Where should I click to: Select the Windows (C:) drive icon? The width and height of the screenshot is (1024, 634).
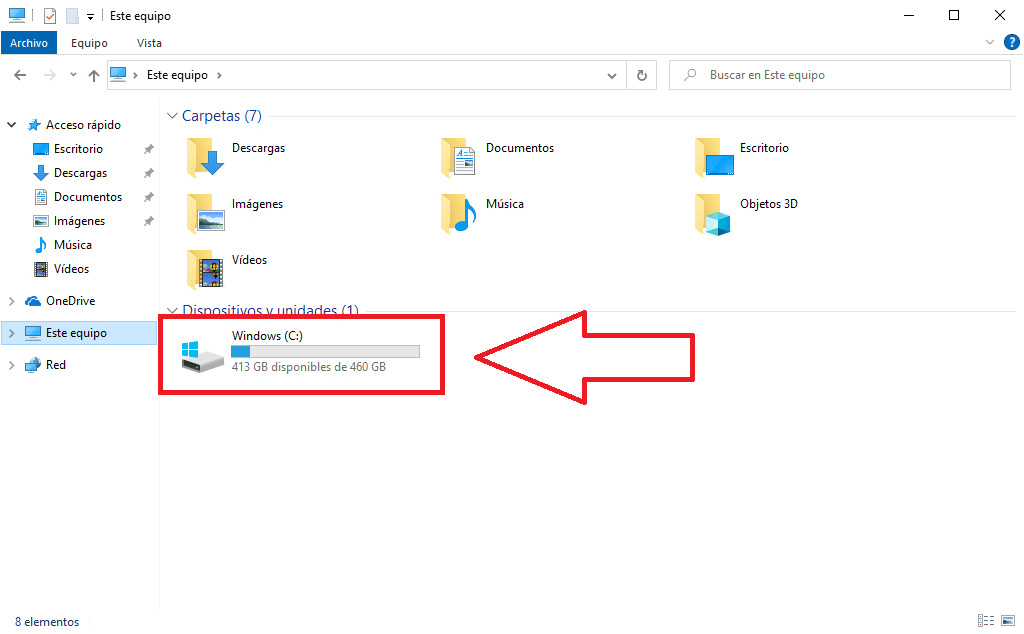(204, 355)
